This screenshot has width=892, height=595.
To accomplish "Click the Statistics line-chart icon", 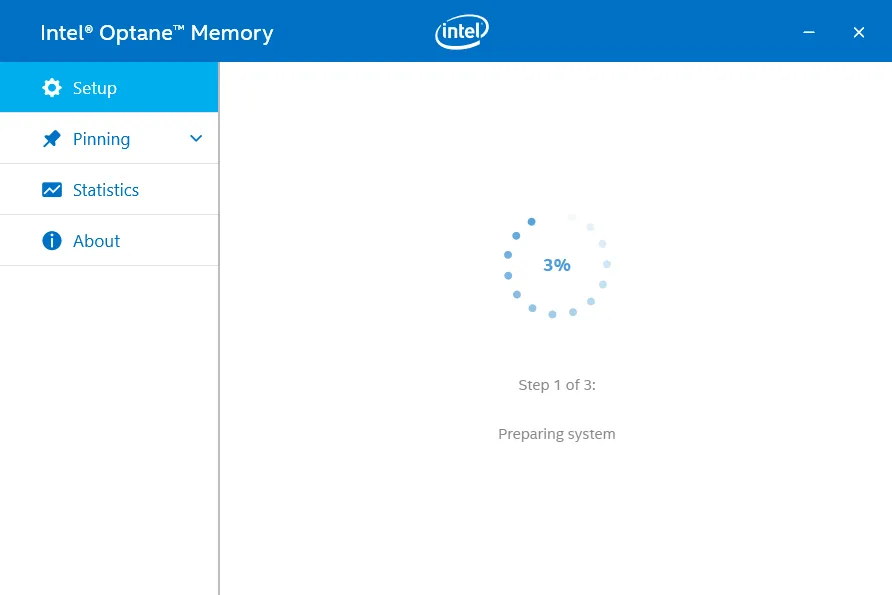I will click(x=52, y=189).
